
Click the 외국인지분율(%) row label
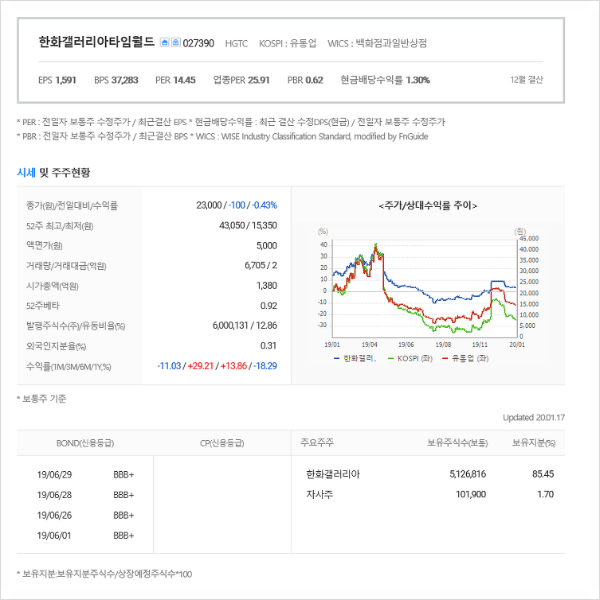click(x=56, y=346)
